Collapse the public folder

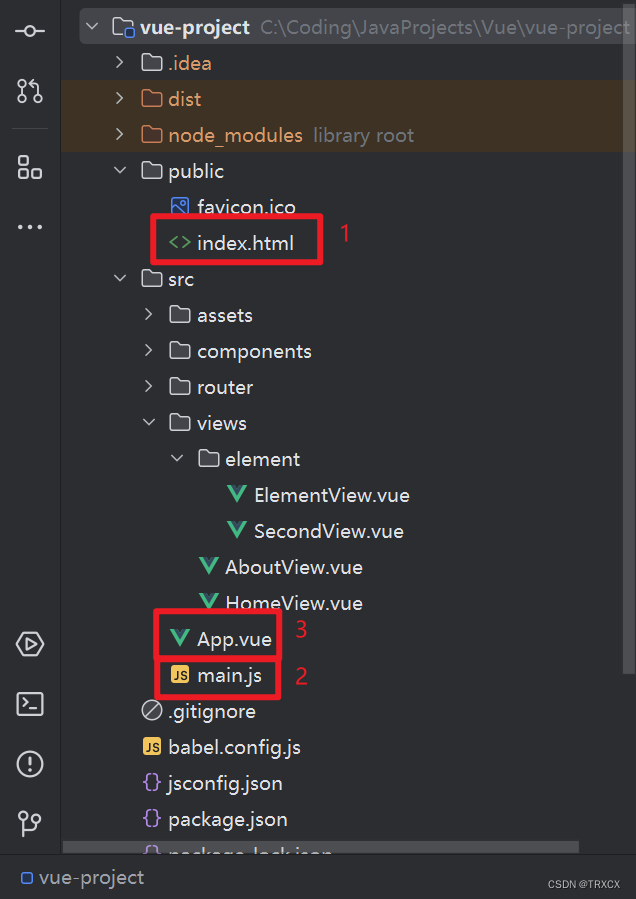(120, 171)
